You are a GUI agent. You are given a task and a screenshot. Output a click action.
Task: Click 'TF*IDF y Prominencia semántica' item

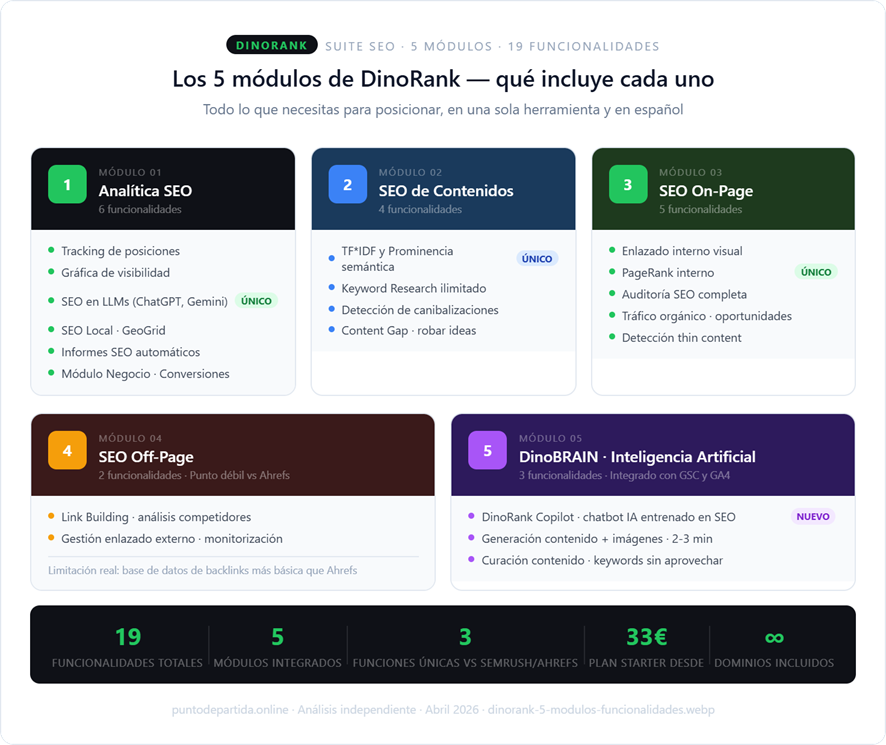point(397,259)
